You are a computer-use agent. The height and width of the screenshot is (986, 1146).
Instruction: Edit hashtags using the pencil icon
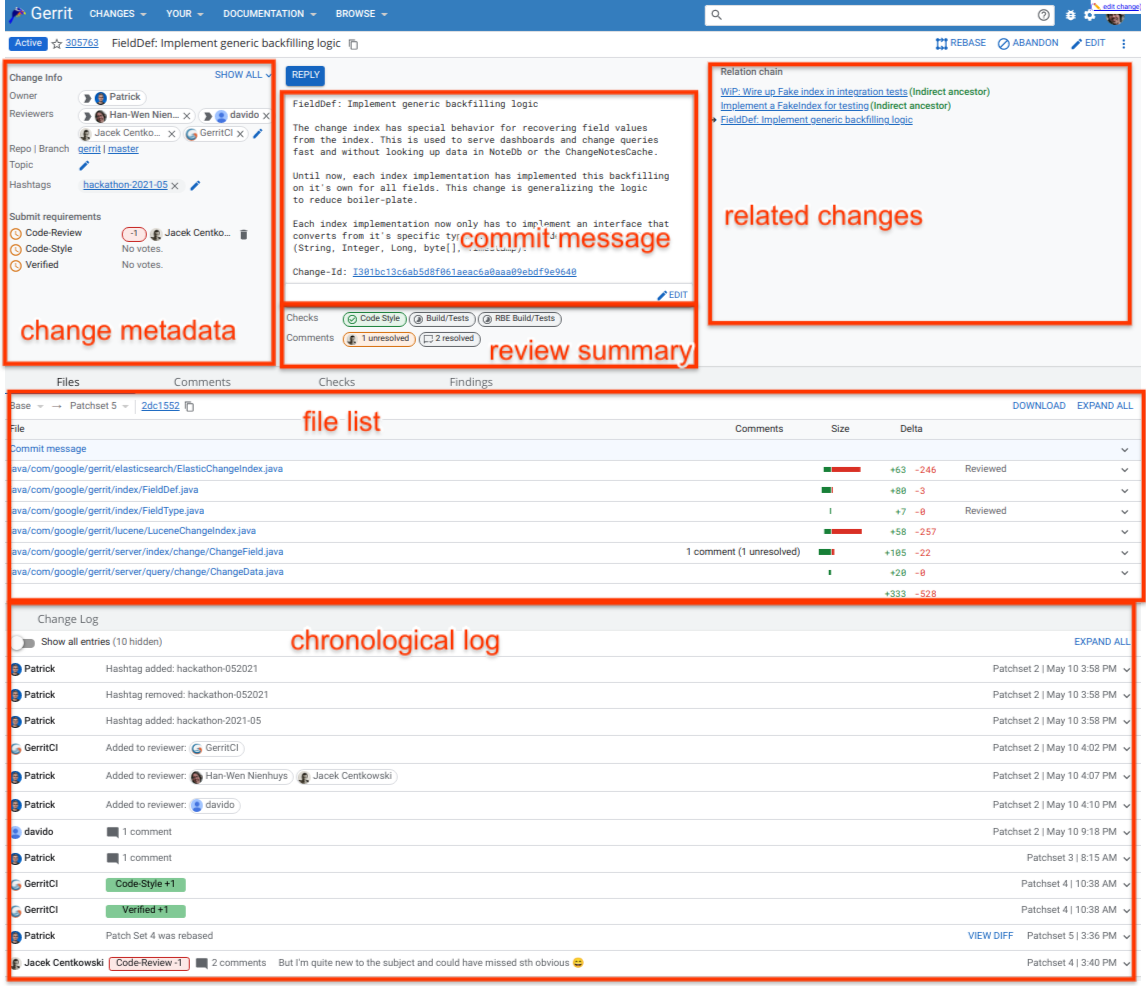pos(194,185)
